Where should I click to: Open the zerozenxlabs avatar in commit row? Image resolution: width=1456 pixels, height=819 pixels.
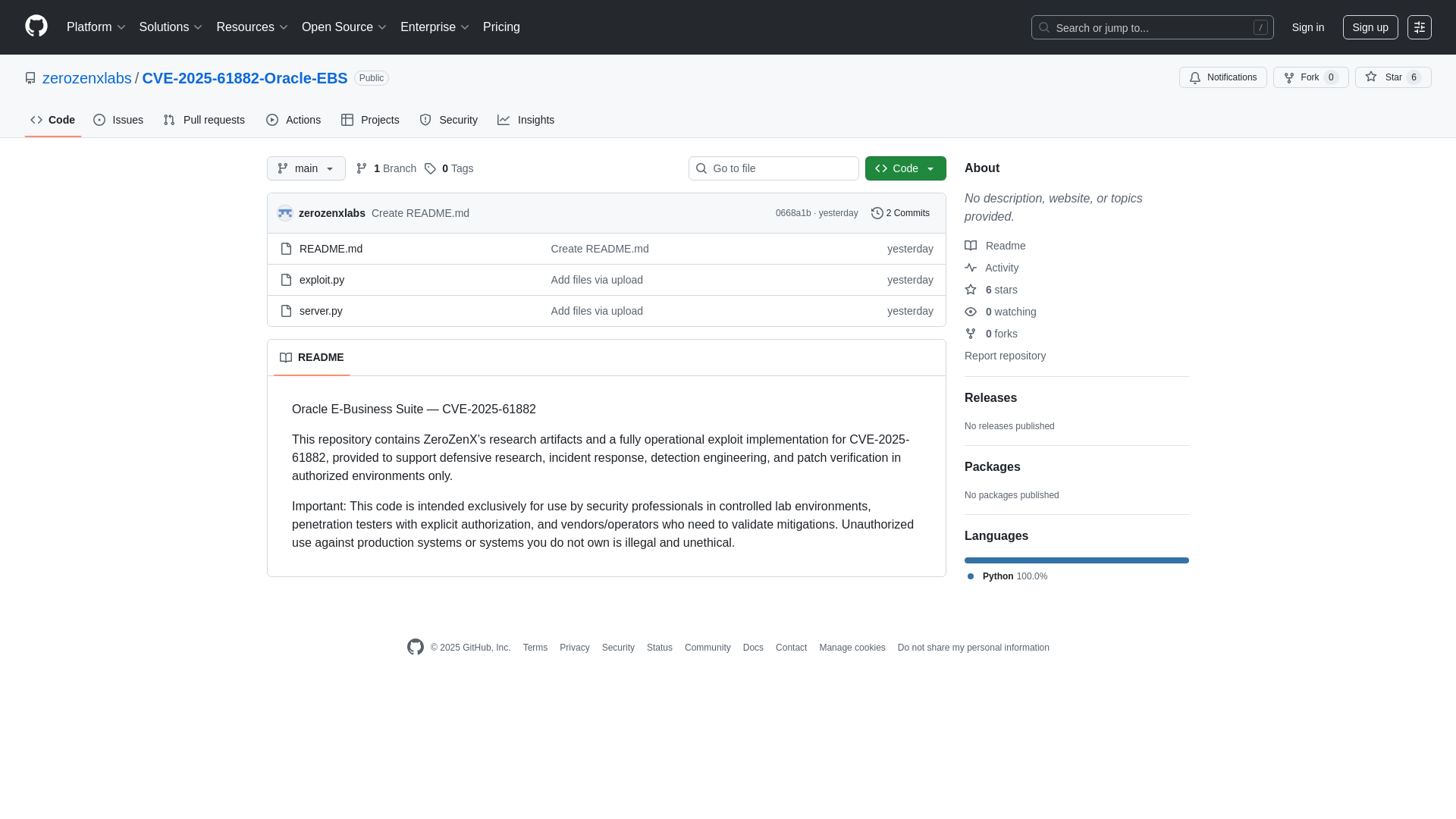click(285, 213)
